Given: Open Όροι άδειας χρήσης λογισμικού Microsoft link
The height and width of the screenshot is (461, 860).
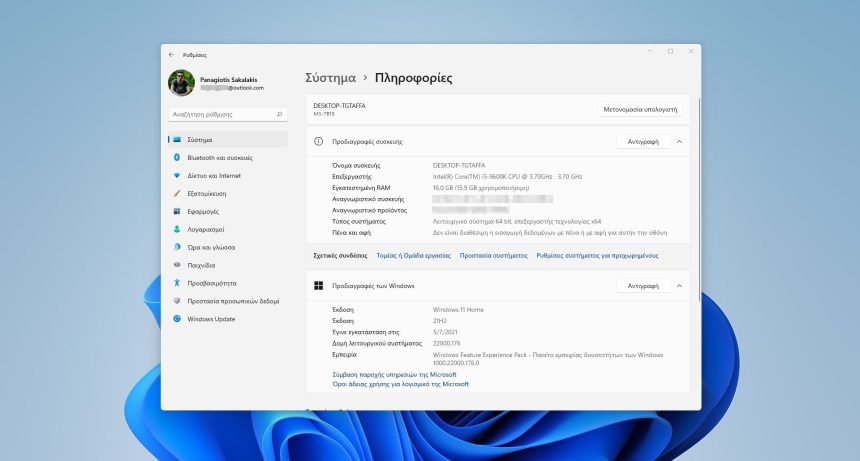Looking at the screenshot, I should 400,384.
